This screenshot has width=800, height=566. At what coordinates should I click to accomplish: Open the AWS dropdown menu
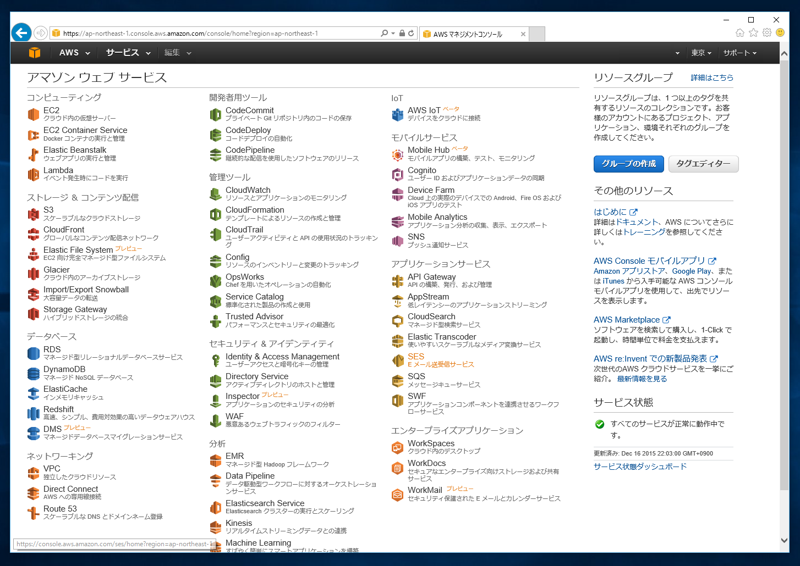click(74, 53)
